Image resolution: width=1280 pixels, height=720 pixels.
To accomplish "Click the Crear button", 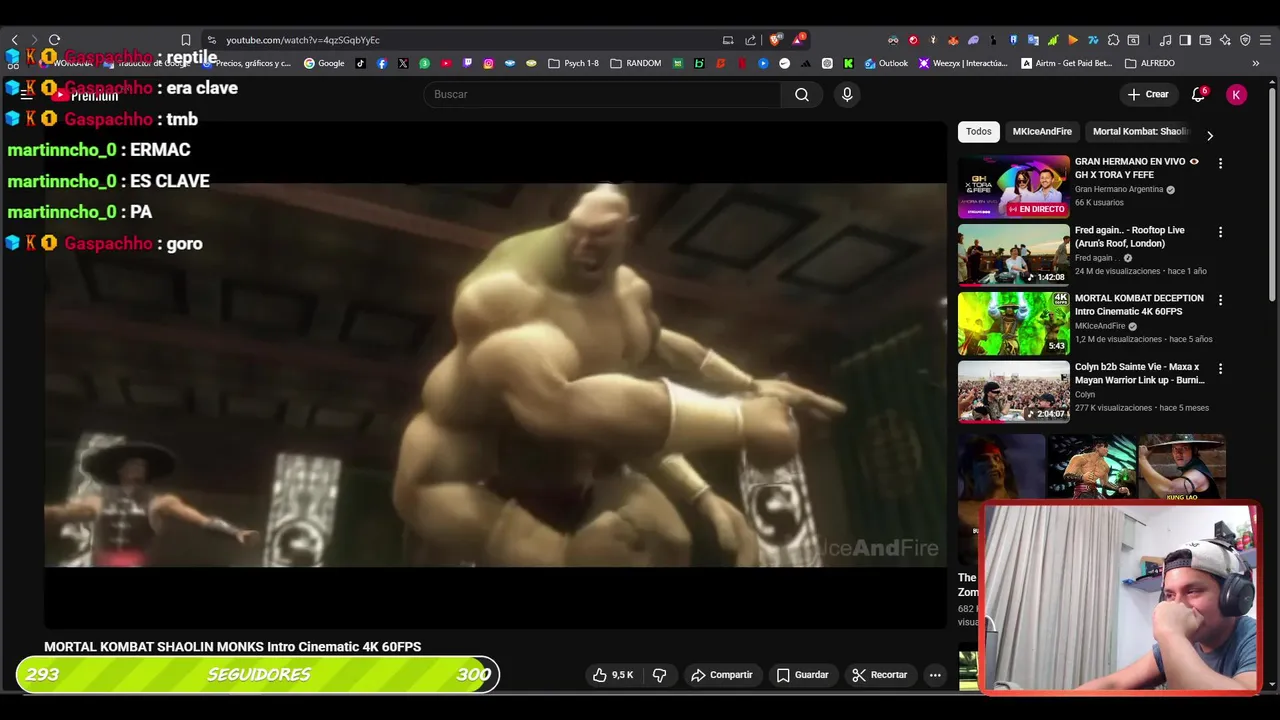I will (1147, 94).
